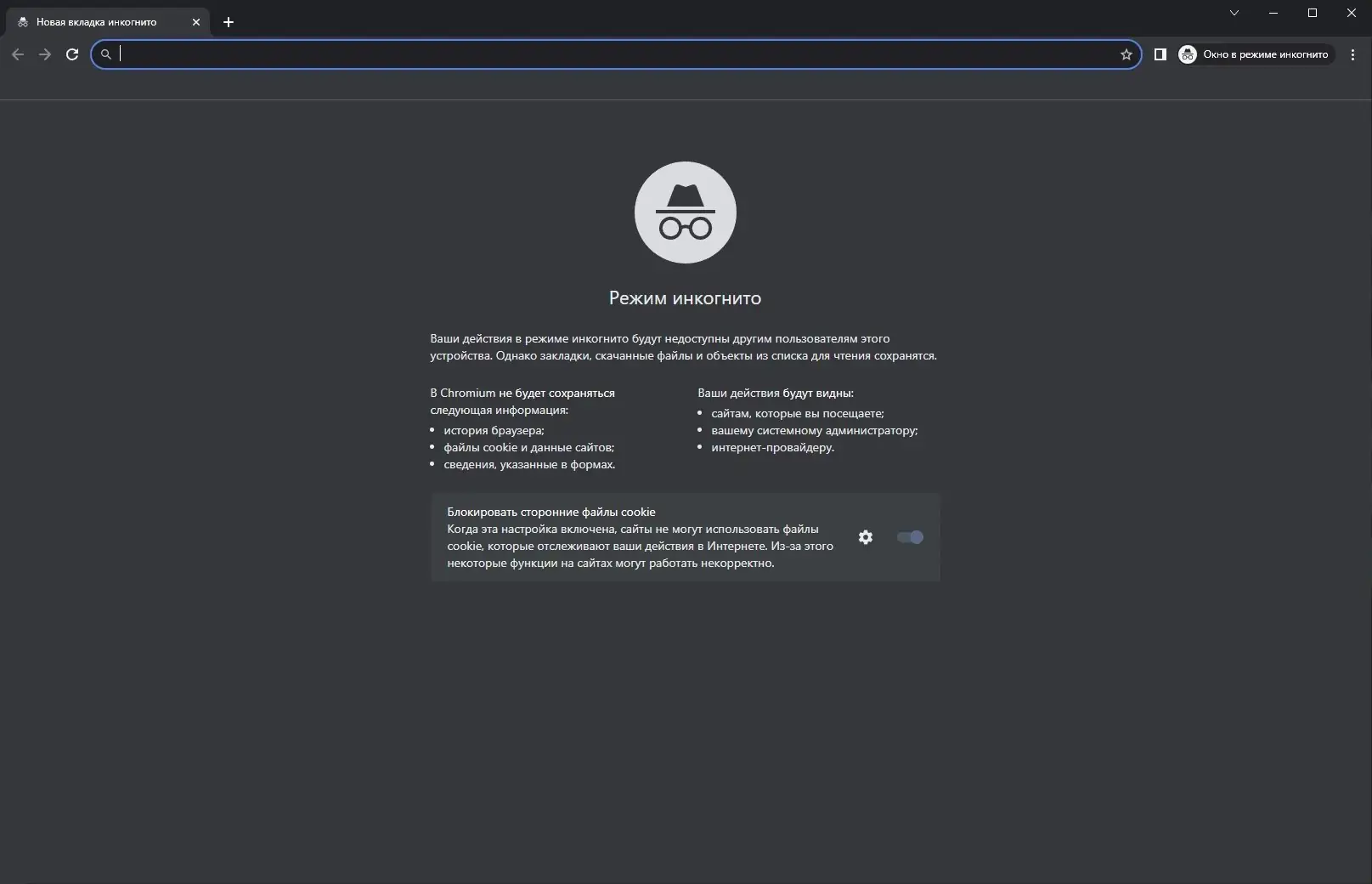This screenshot has width=1372, height=884.
Task: Go forward using the forward arrow
Action: [x=45, y=54]
